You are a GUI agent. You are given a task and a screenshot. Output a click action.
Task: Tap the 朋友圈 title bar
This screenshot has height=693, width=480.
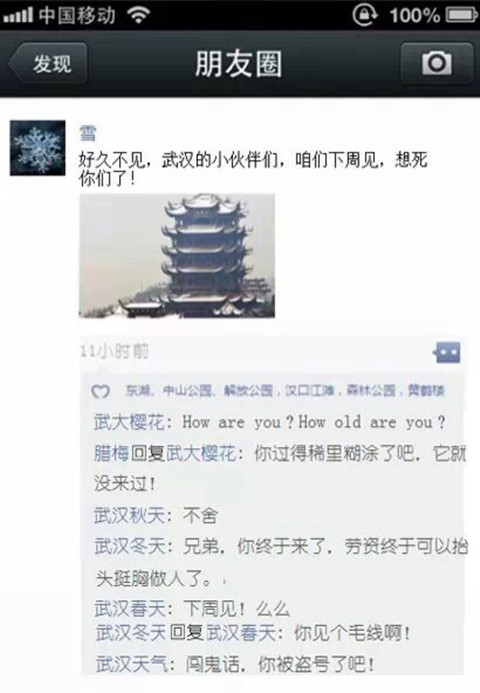[239, 63]
